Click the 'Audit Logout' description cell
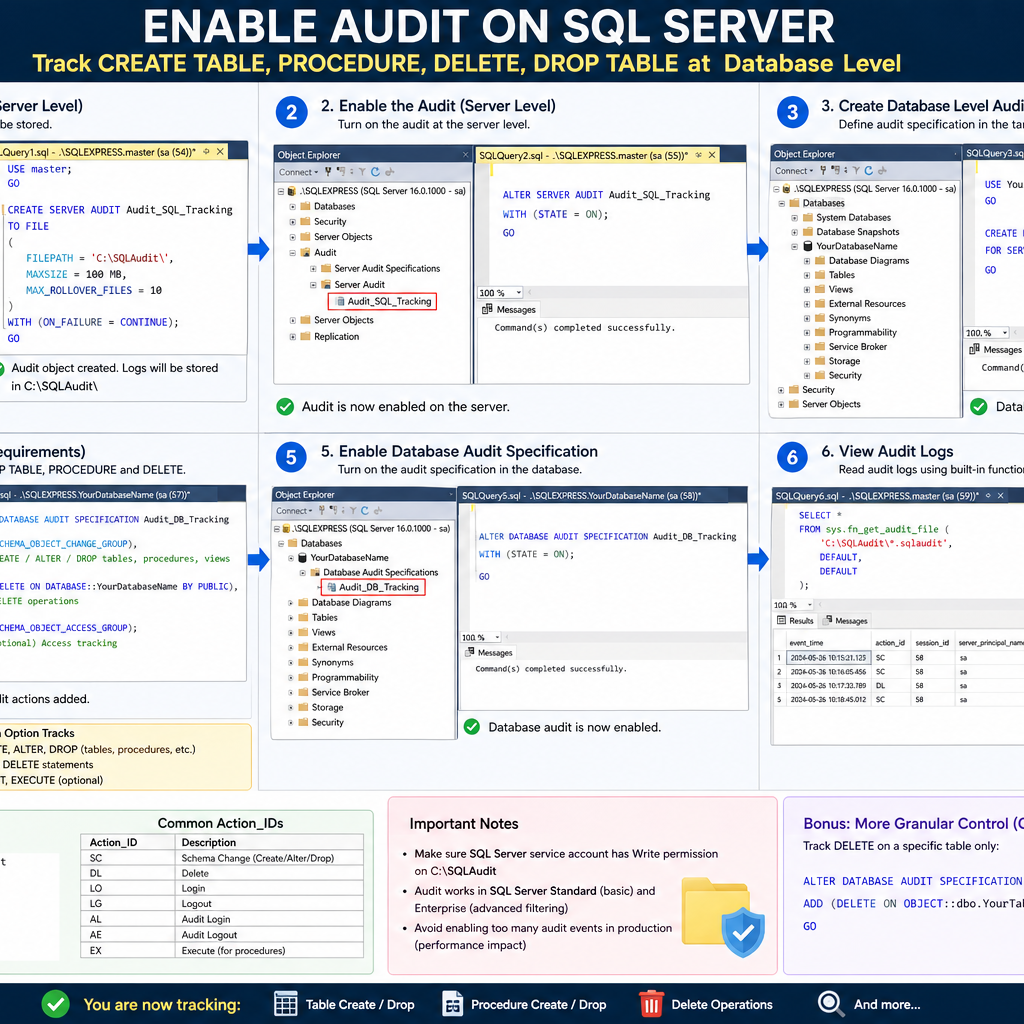Image resolution: width=1024 pixels, height=1024 pixels. click(269, 935)
